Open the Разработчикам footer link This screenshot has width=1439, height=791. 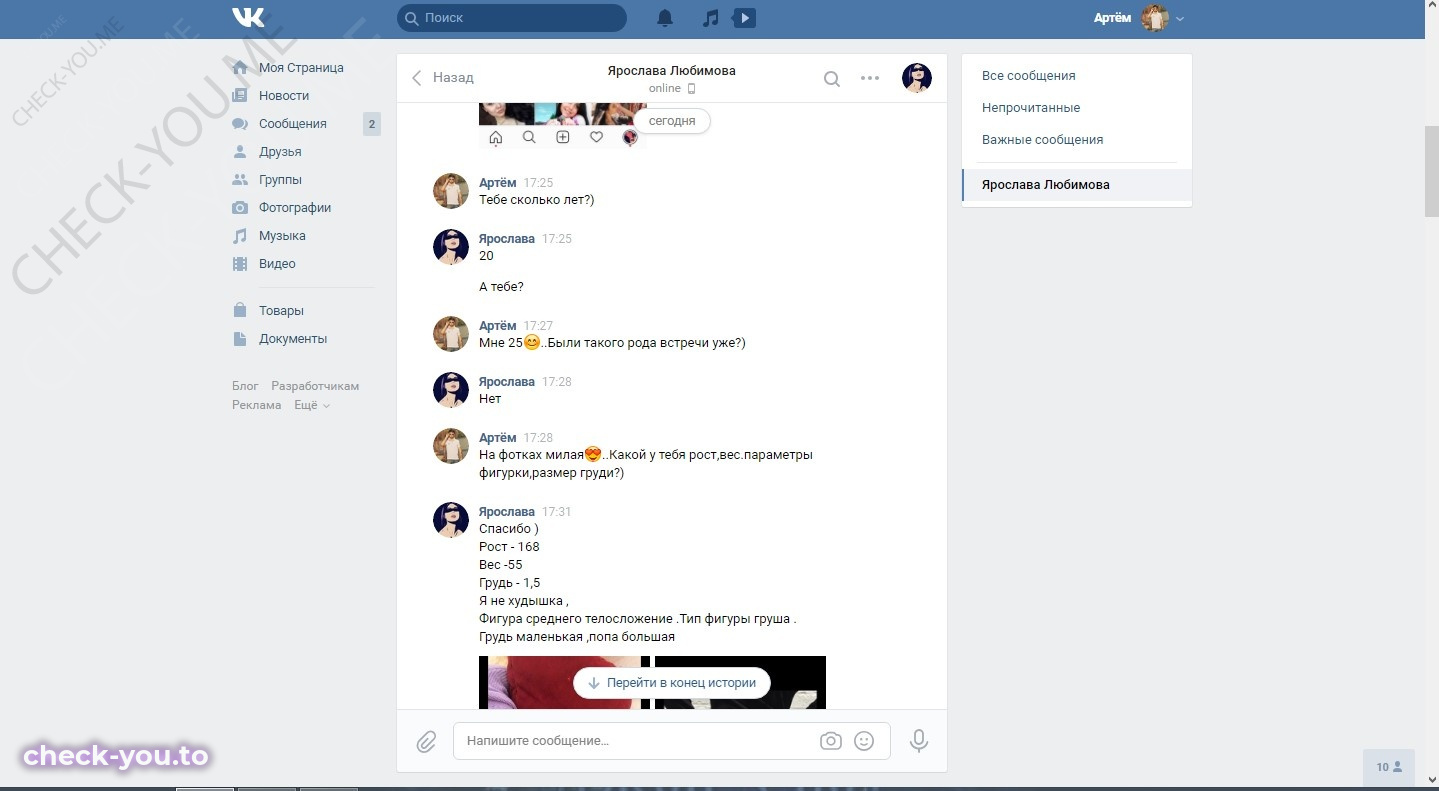[315, 386]
